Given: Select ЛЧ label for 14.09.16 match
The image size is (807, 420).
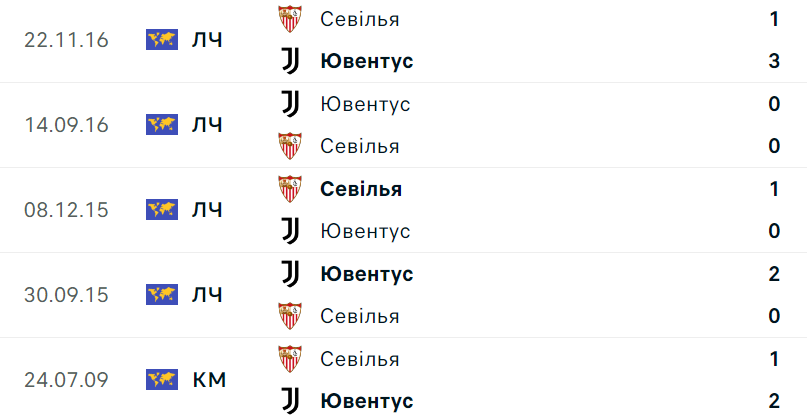Looking at the screenshot, I should (206, 125).
